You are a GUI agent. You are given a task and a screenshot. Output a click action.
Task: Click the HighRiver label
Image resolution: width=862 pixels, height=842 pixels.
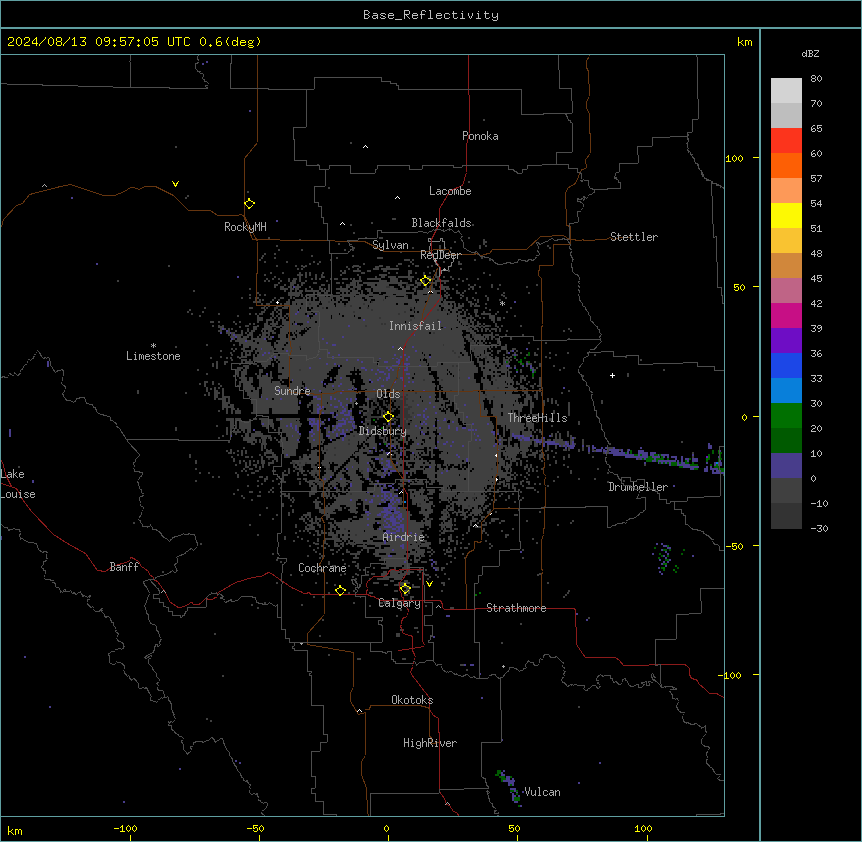tap(430, 743)
